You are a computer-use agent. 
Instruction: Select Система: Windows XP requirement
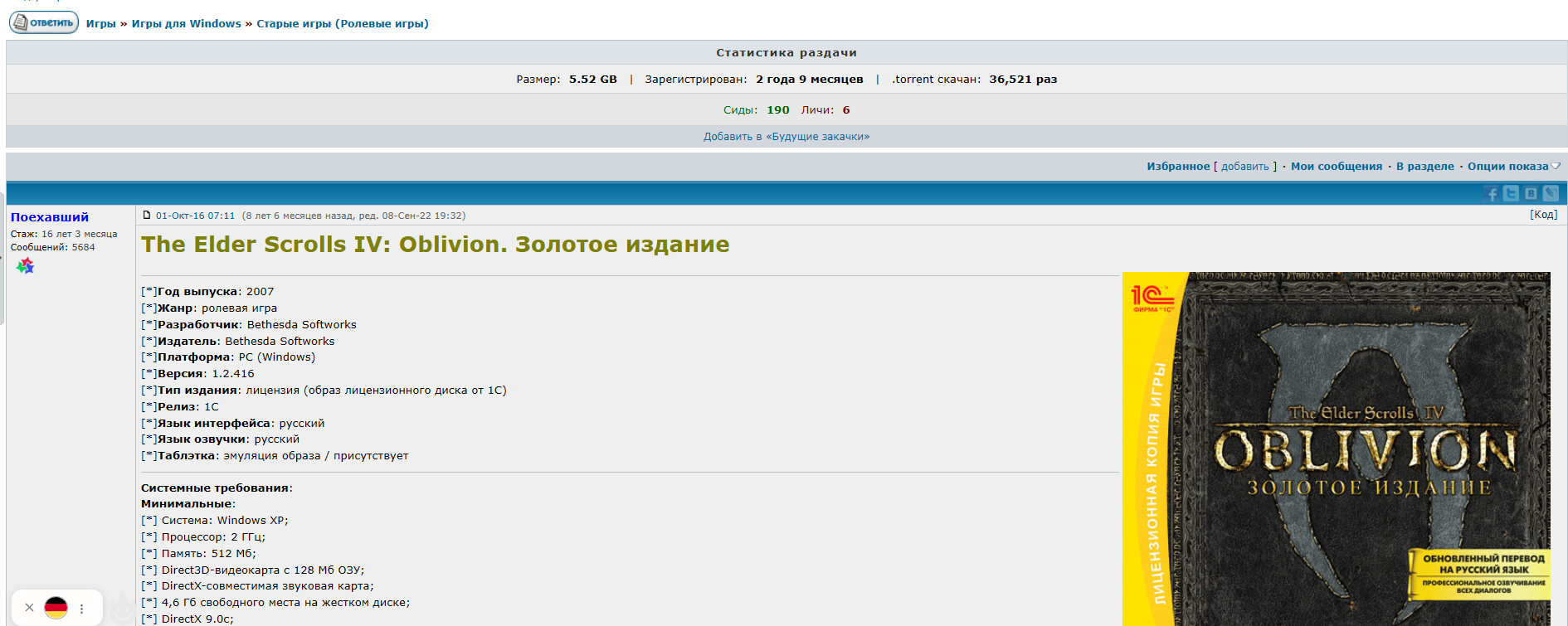[x=215, y=521]
